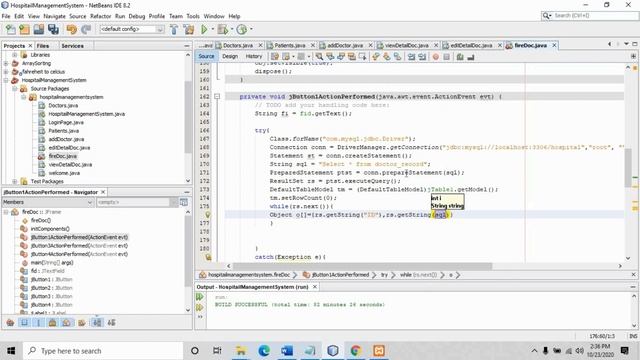Click the Windows taskbar search box

point(103,351)
